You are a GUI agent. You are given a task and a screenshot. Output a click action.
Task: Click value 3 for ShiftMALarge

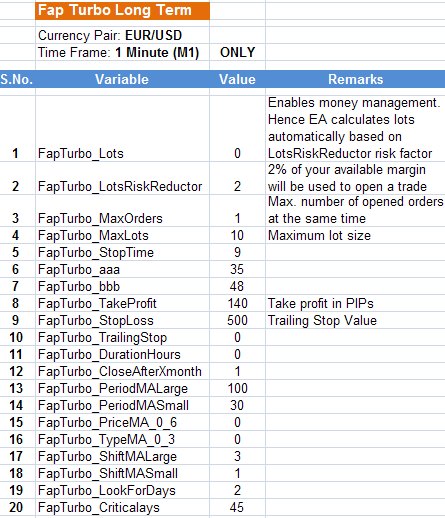[237, 456]
